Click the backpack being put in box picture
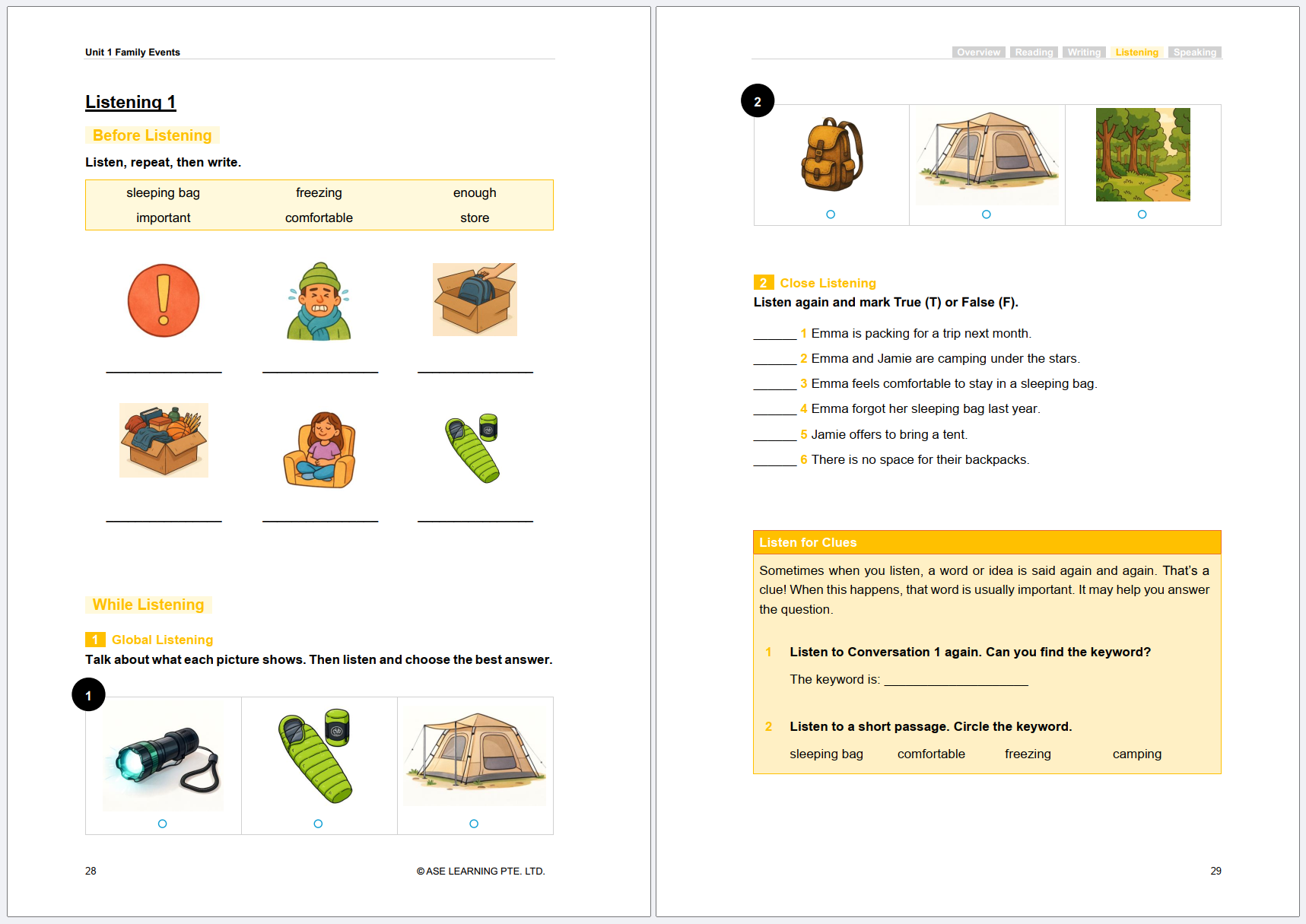 click(475, 300)
